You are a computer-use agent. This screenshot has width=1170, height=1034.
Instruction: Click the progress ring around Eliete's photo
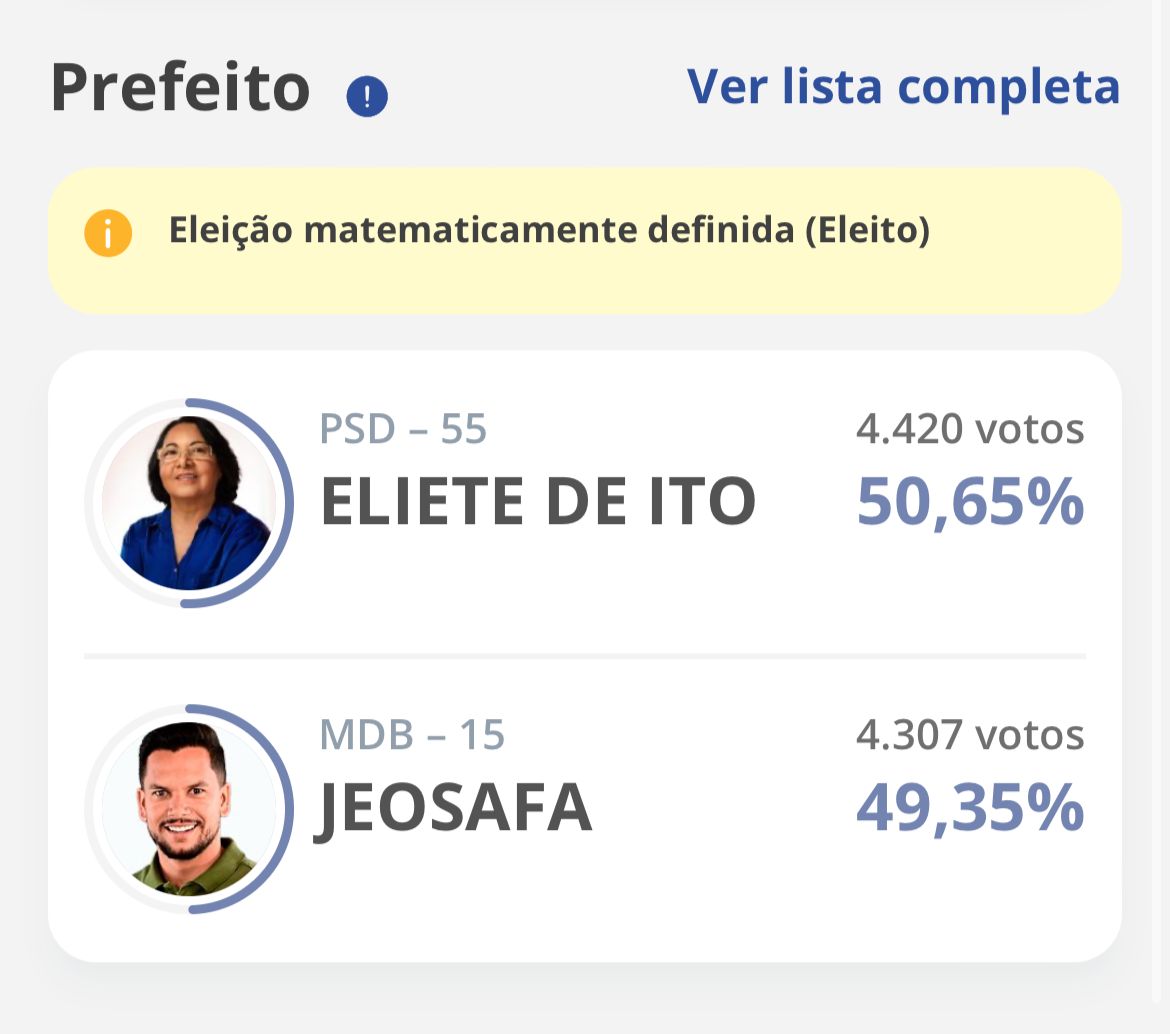click(287, 503)
